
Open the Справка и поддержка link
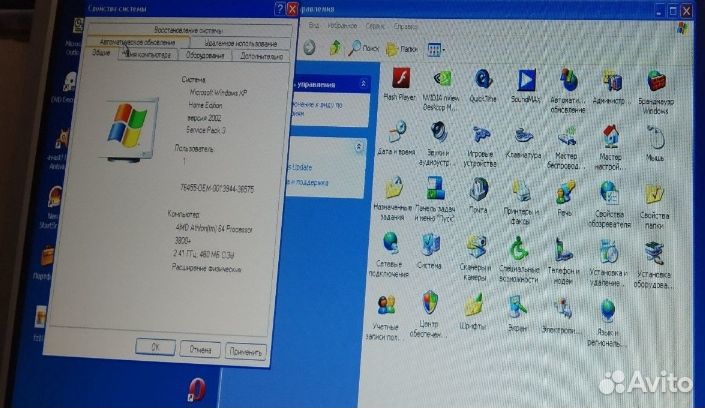pyautogui.click(x=309, y=182)
